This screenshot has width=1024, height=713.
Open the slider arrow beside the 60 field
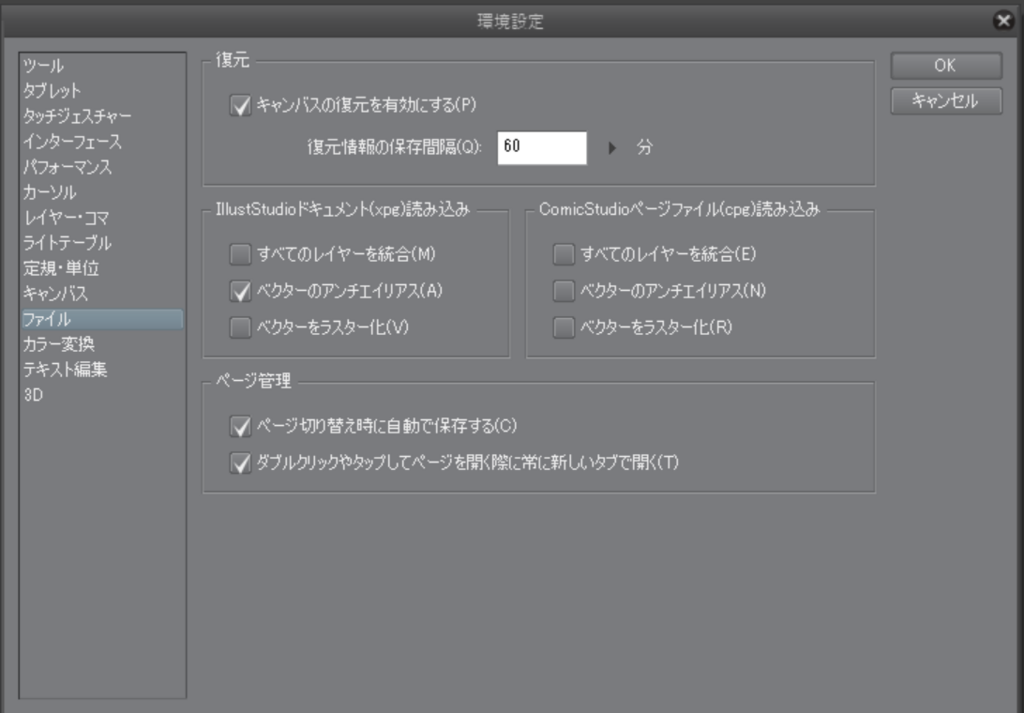(x=612, y=148)
